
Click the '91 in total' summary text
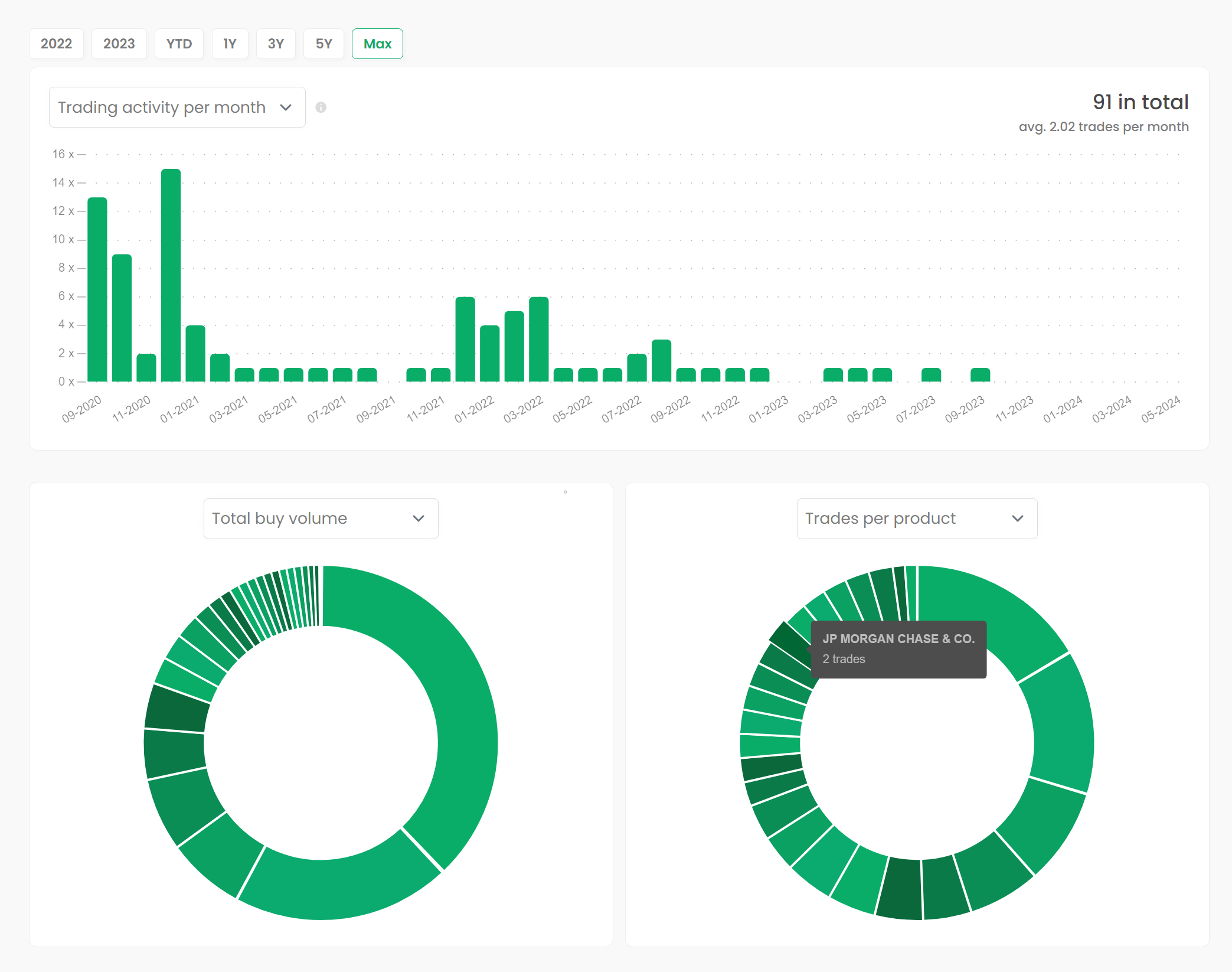(1141, 102)
